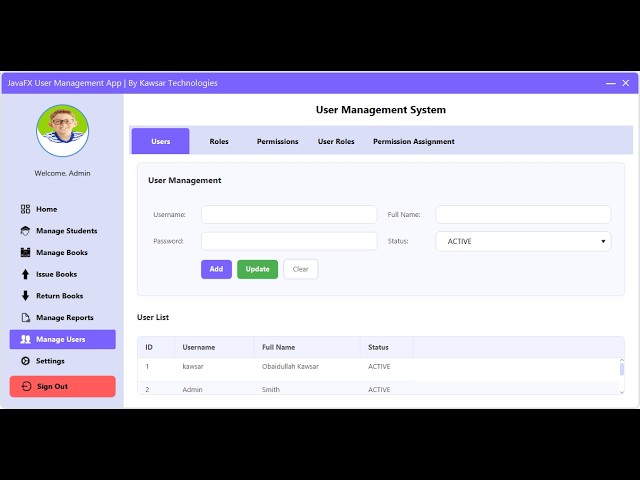Open the Roles tab

(219, 141)
